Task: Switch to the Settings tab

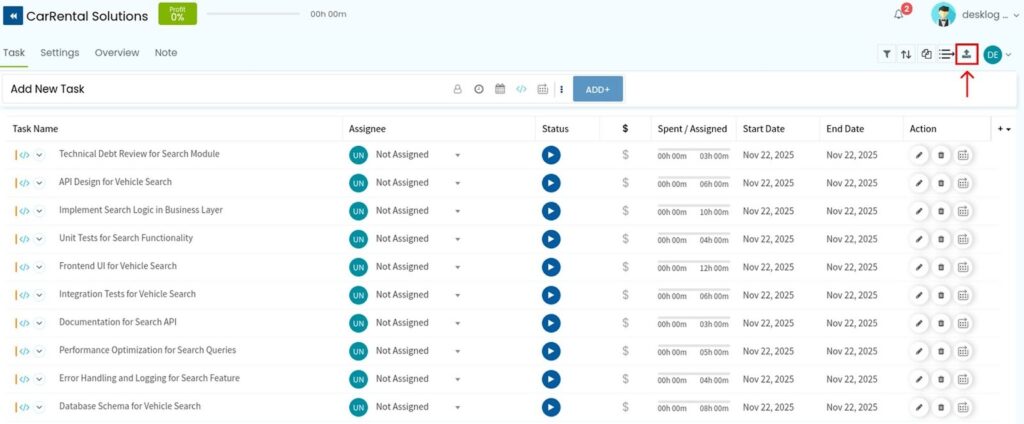Action: click(60, 53)
